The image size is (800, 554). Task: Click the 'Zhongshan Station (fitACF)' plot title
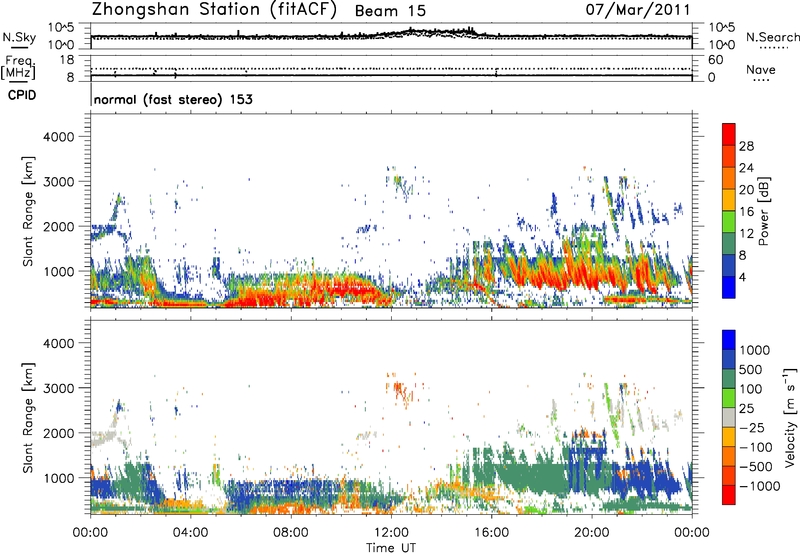[215, 10]
